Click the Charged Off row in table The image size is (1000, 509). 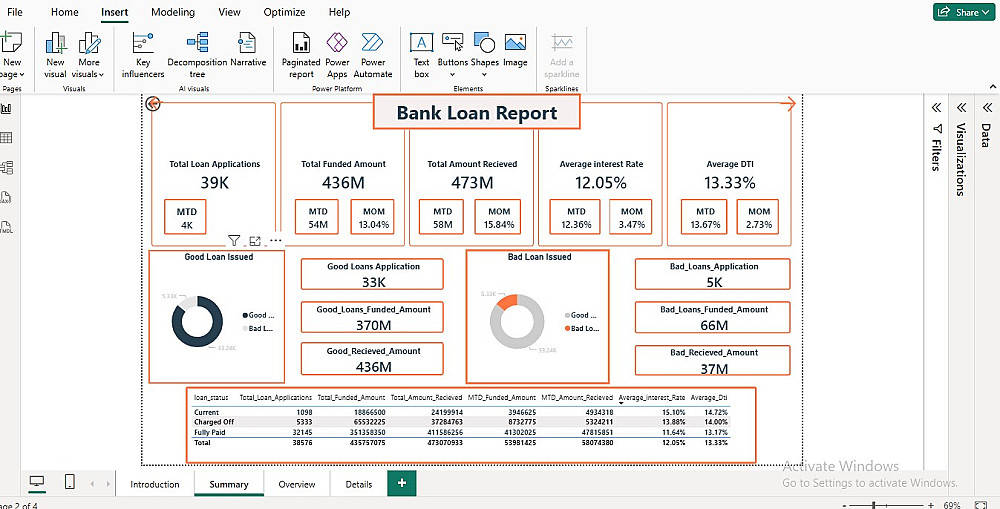pos(461,422)
